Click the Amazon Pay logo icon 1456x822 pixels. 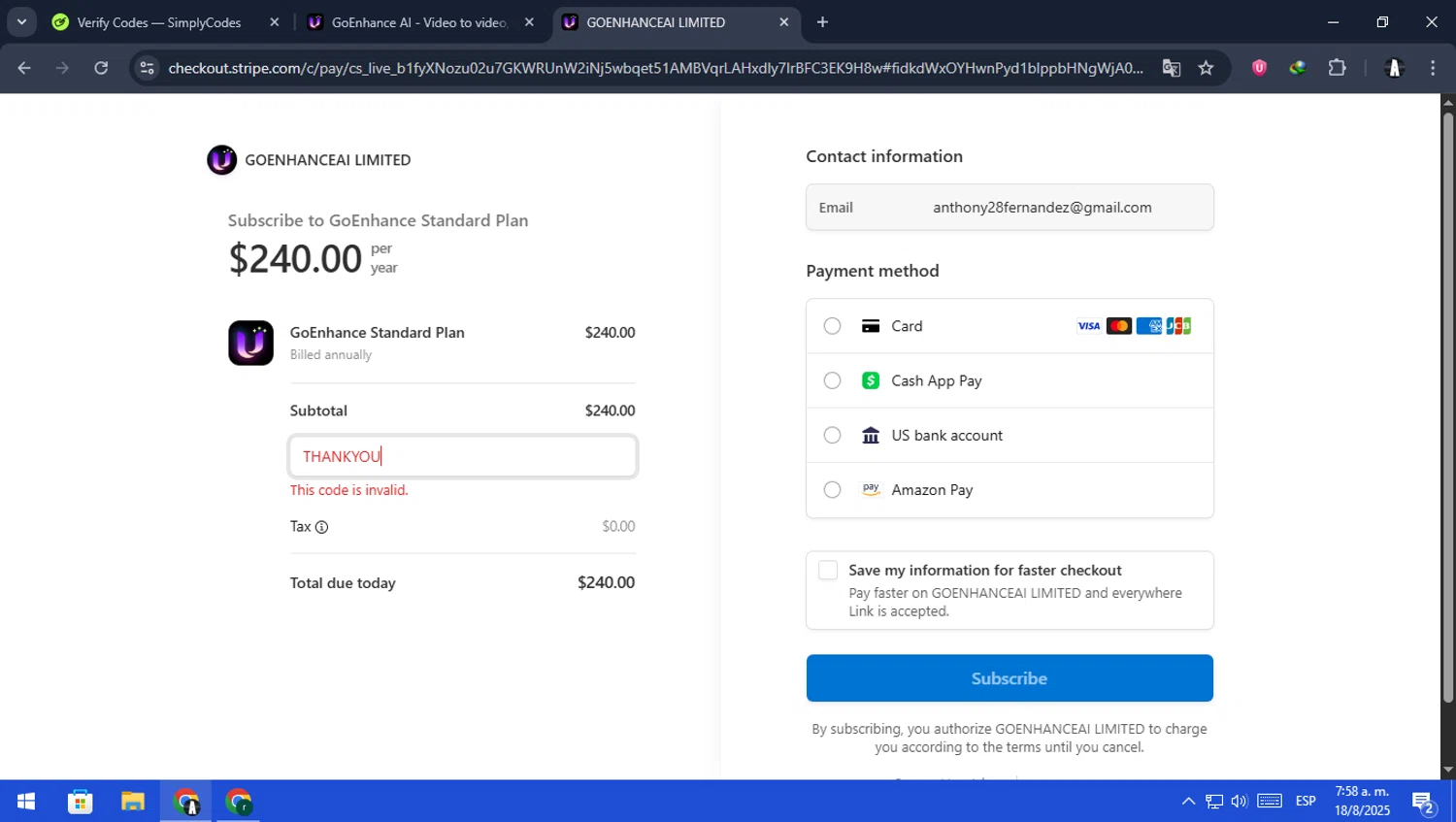point(871,489)
